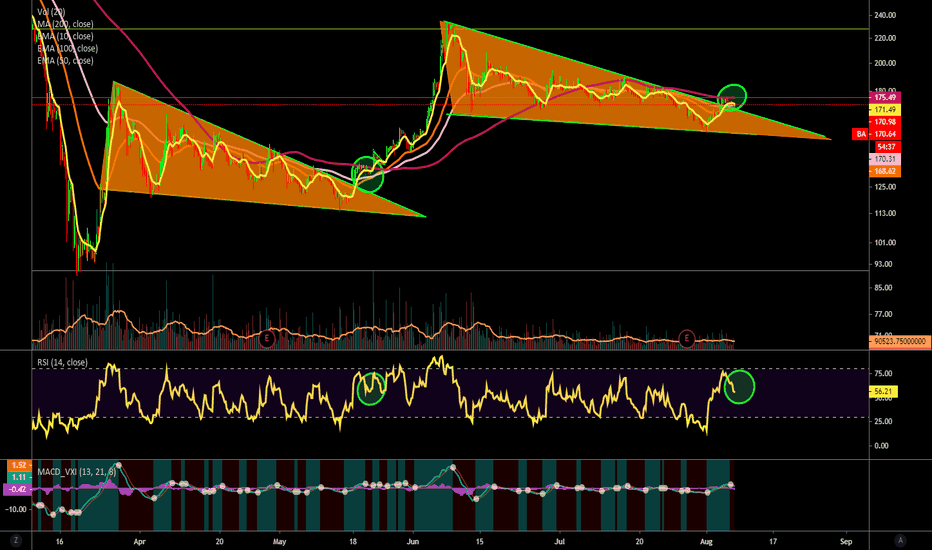Click the 54:37 countdown label
Screen dimensions: 932x550
[885, 147]
